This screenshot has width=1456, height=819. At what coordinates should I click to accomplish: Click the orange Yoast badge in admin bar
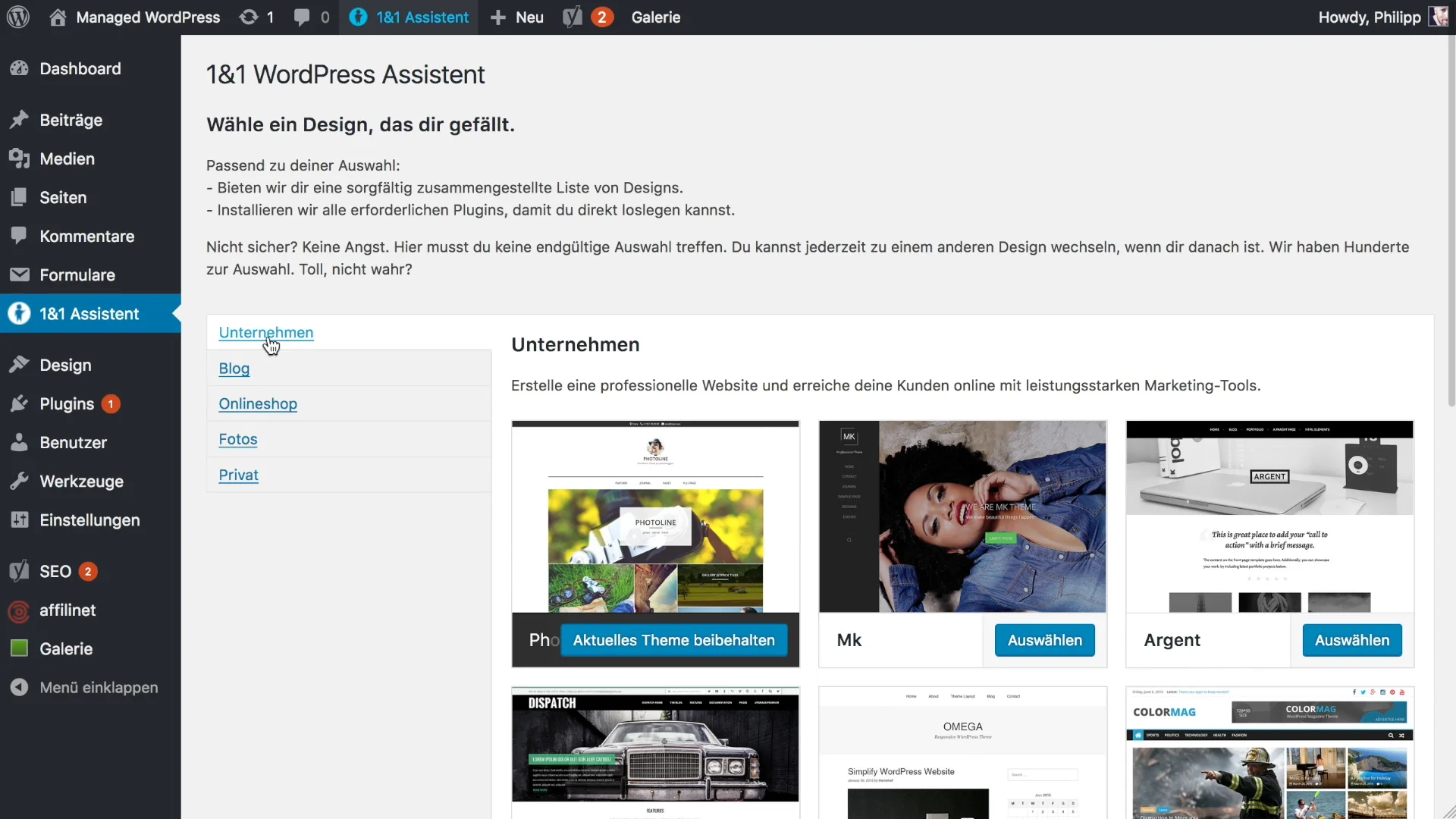pyautogui.click(x=602, y=17)
